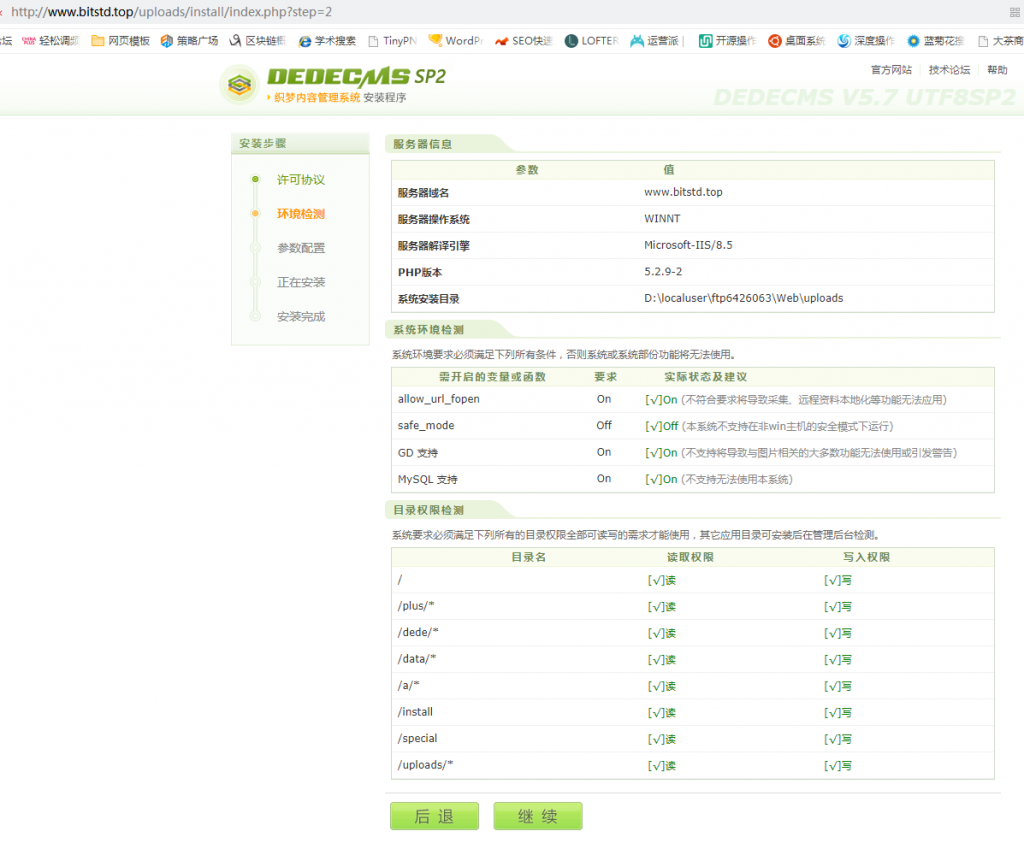Screen dimensions: 1024x843
Task: Select the 参数配置 install step
Action: [300, 248]
